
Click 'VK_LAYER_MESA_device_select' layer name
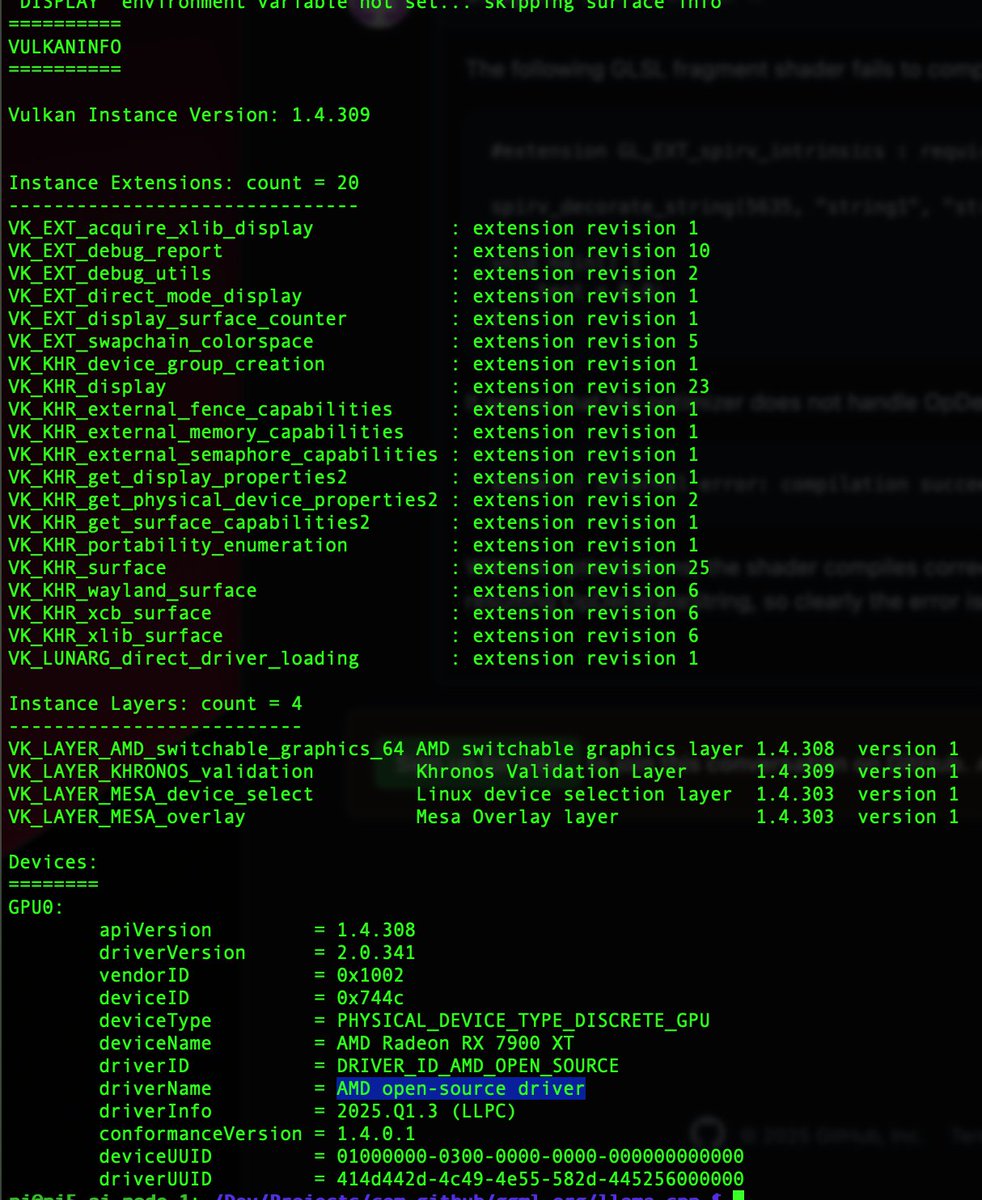pos(161,795)
